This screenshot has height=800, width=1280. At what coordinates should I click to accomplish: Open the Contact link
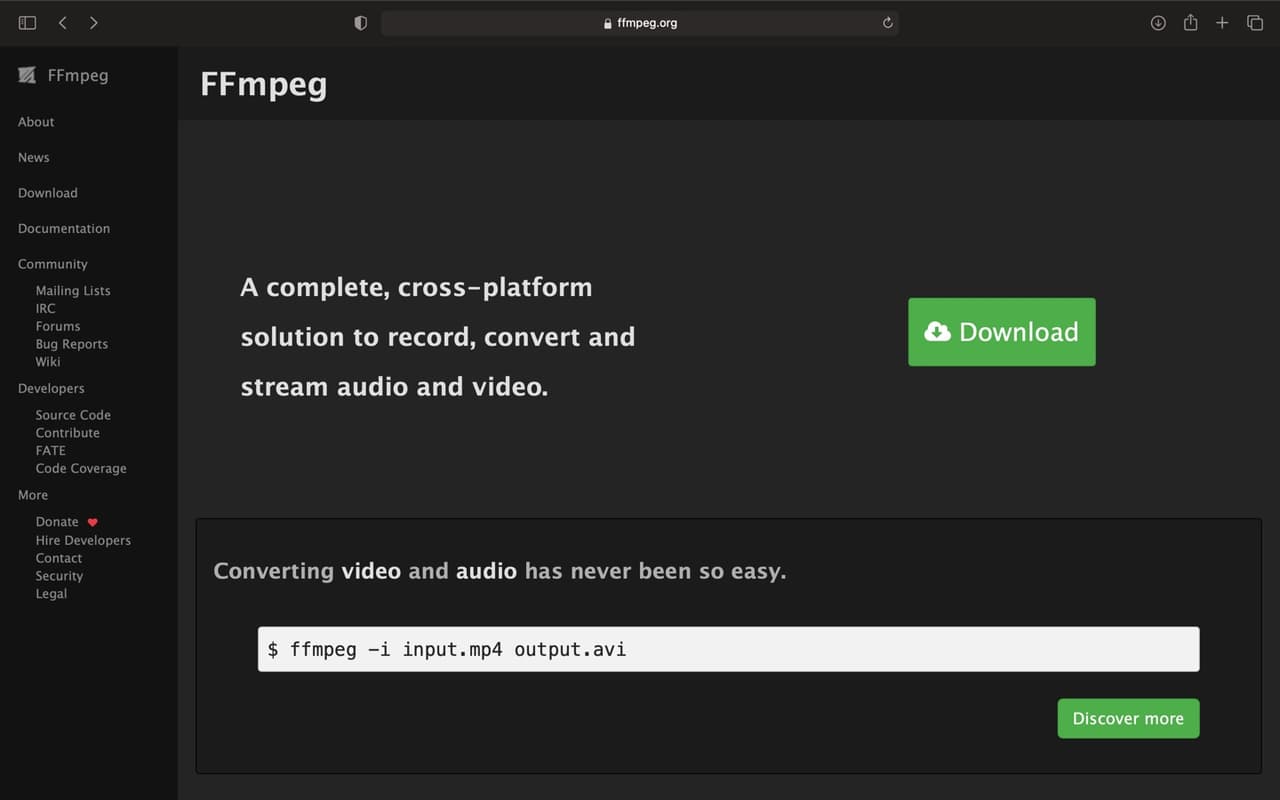click(x=59, y=558)
